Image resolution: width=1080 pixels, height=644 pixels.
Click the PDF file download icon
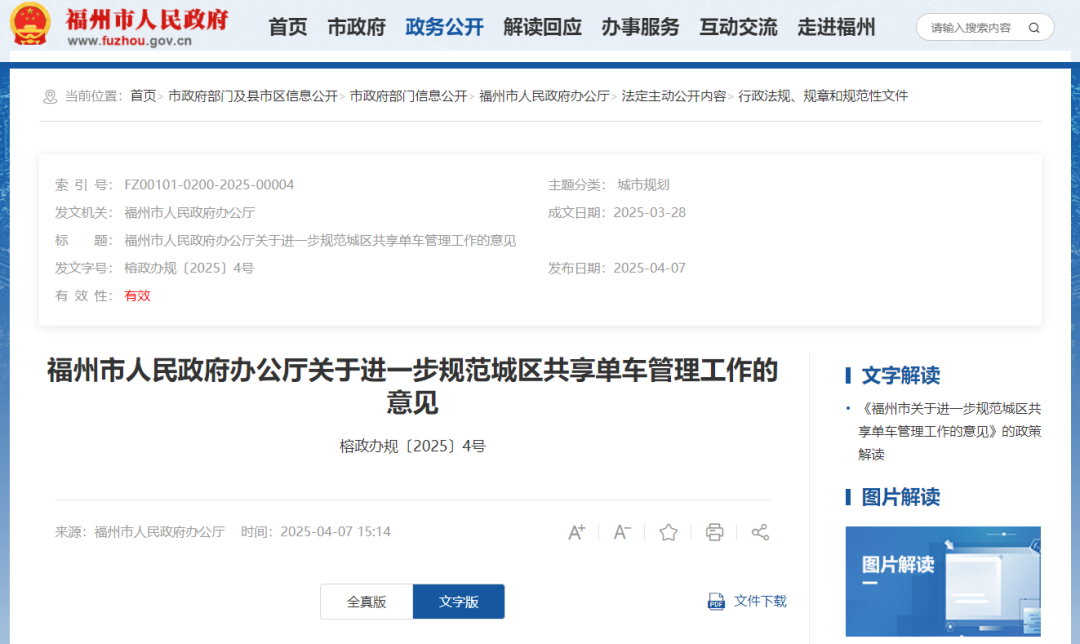tap(716, 601)
